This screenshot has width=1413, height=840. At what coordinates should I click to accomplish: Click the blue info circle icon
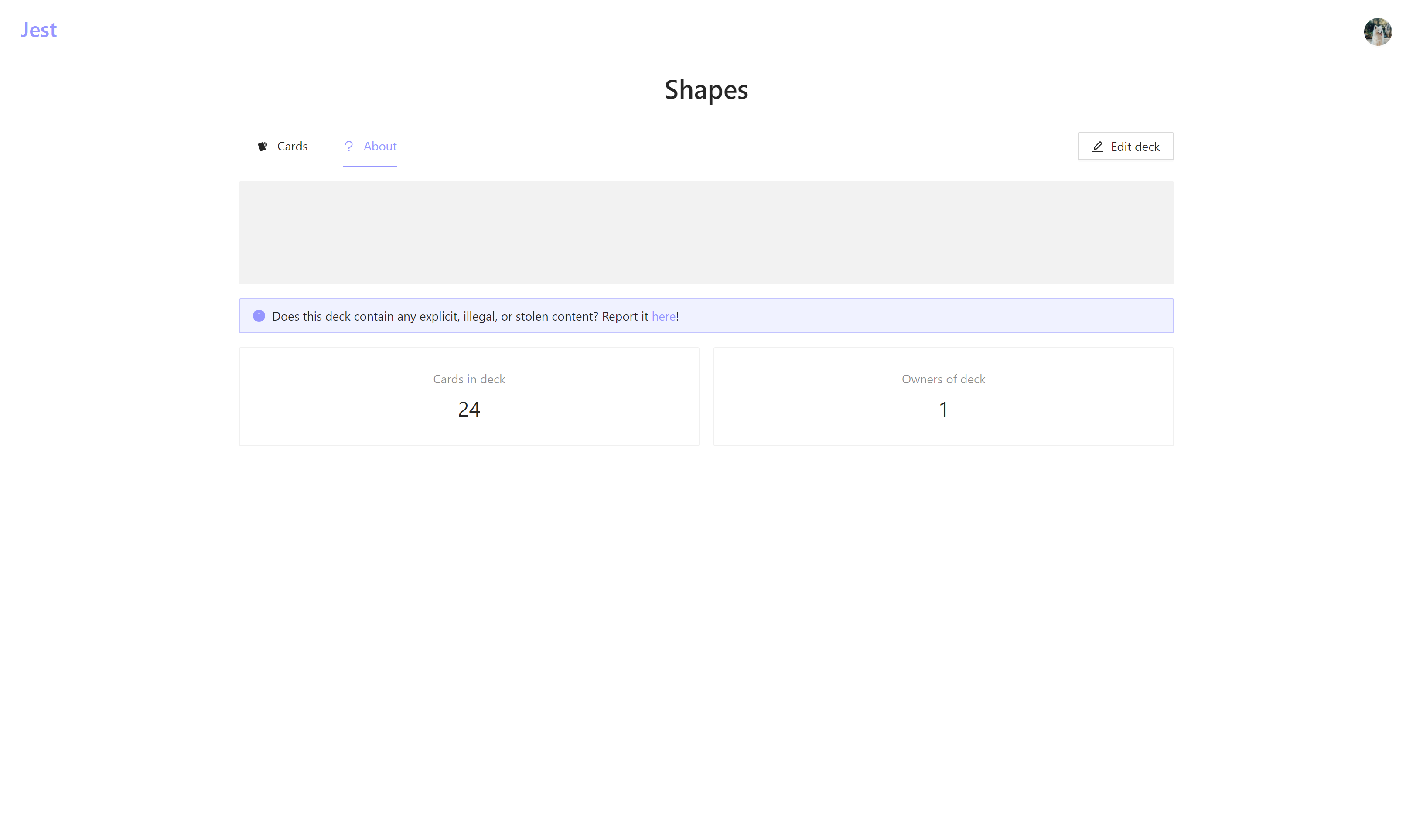(x=259, y=316)
